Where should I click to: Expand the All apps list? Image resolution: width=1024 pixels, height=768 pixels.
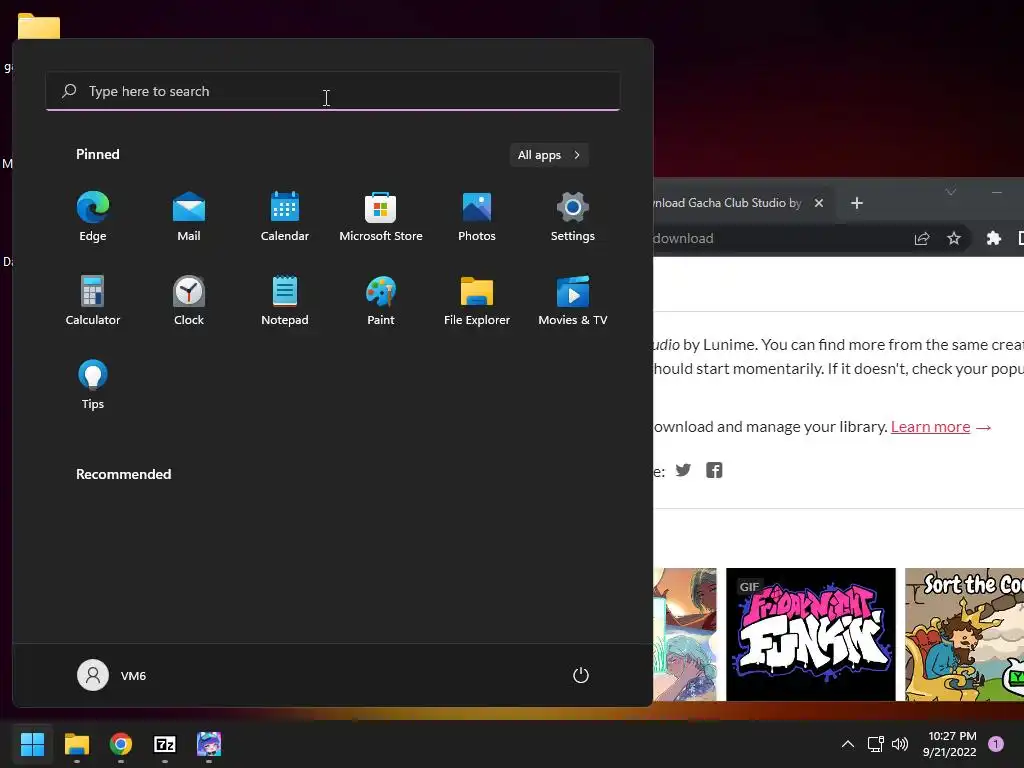(x=549, y=155)
